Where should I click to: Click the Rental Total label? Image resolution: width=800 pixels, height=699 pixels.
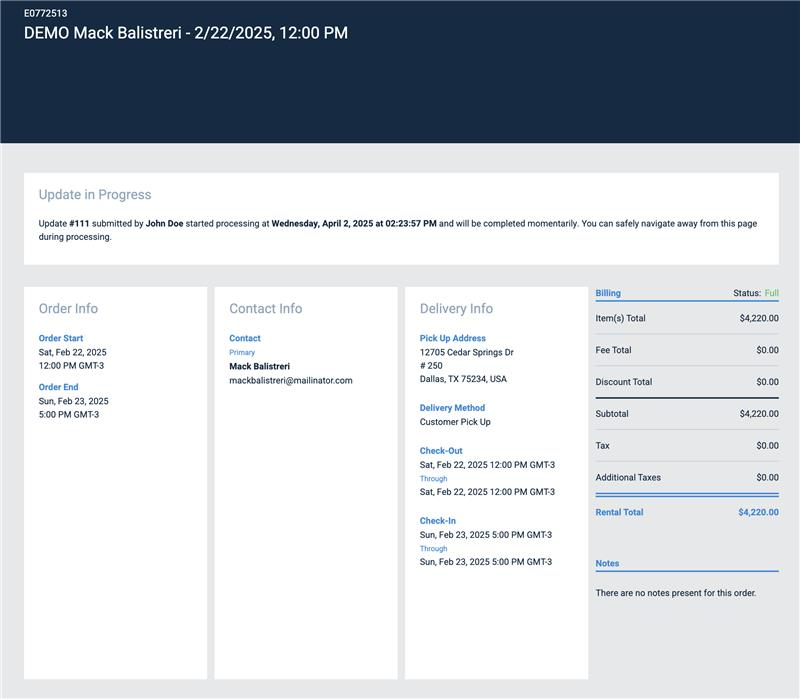[x=619, y=512]
